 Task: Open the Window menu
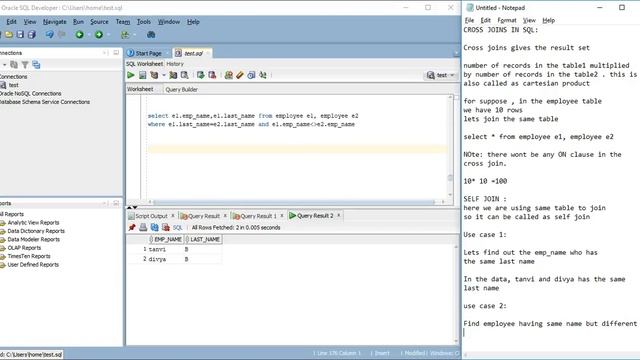tap(169, 22)
